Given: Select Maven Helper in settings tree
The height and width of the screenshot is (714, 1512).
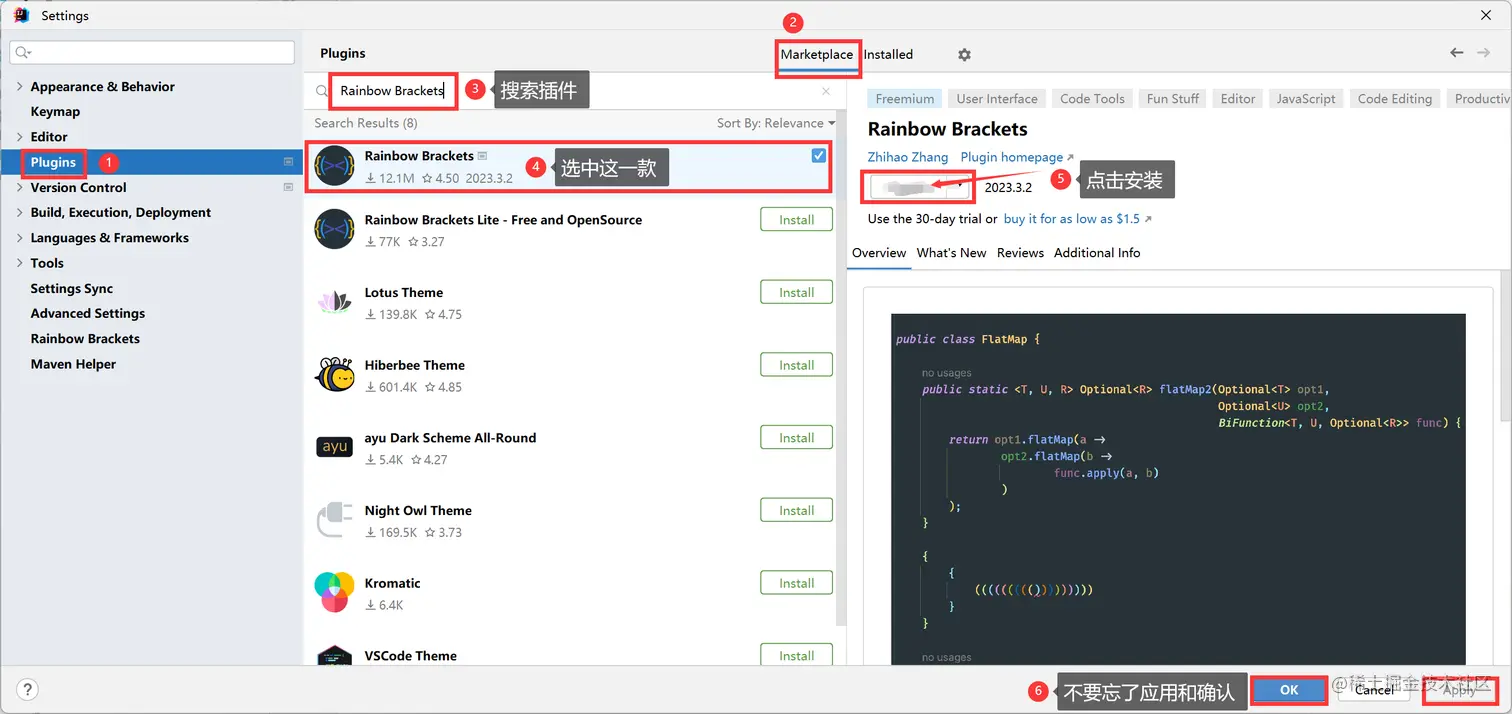Looking at the screenshot, I should coord(73,364).
